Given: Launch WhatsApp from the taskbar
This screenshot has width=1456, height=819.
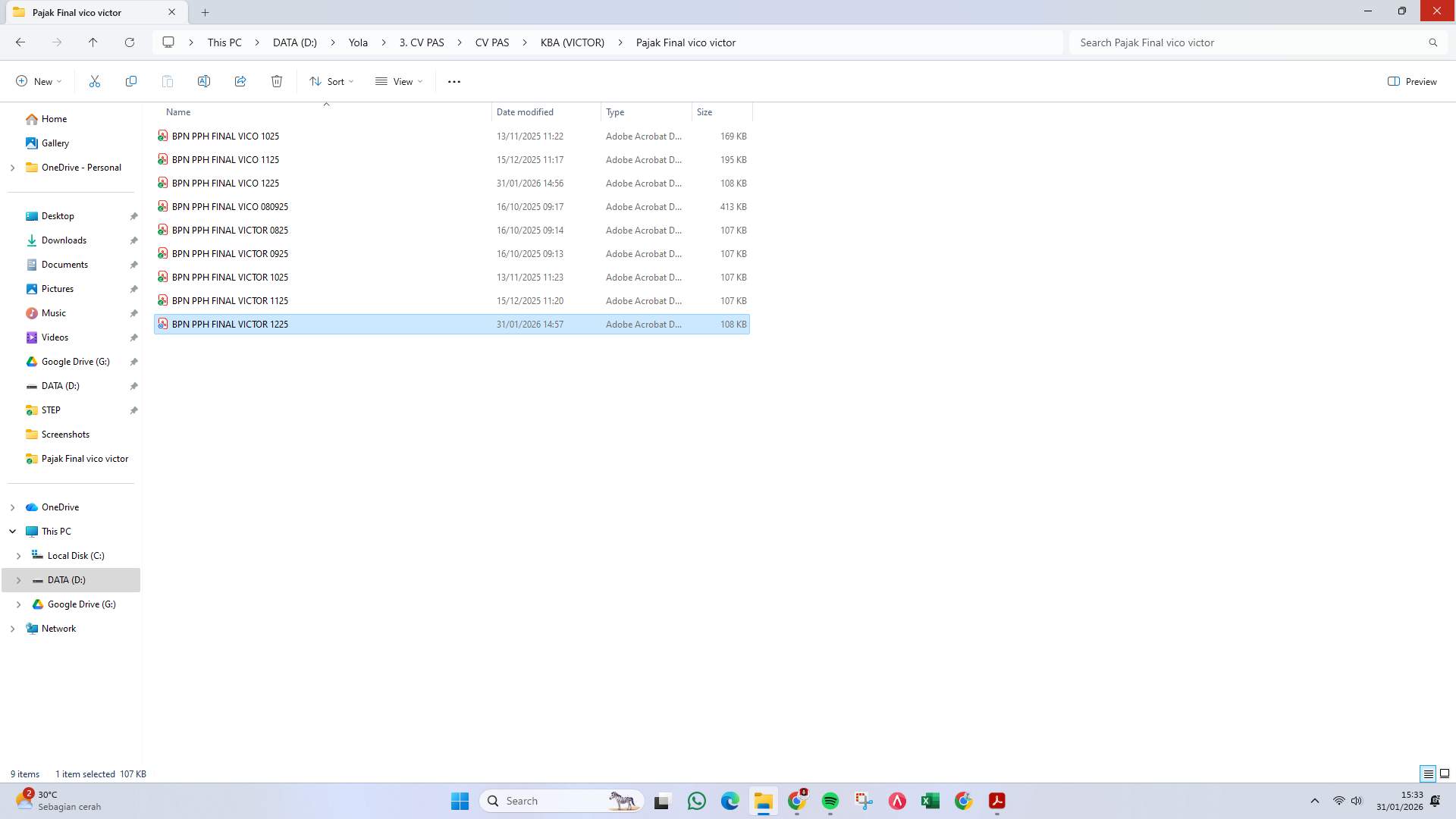Looking at the screenshot, I should (x=697, y=801).
